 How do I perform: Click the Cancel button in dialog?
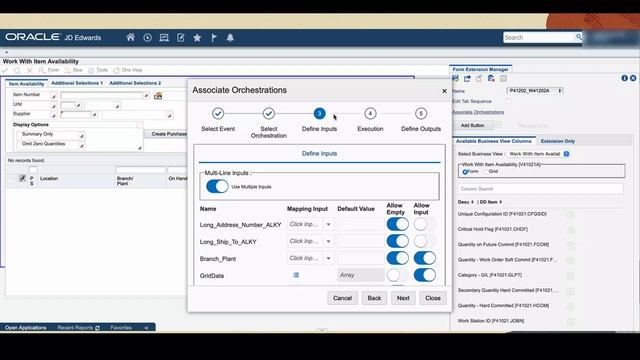[342, 298]
